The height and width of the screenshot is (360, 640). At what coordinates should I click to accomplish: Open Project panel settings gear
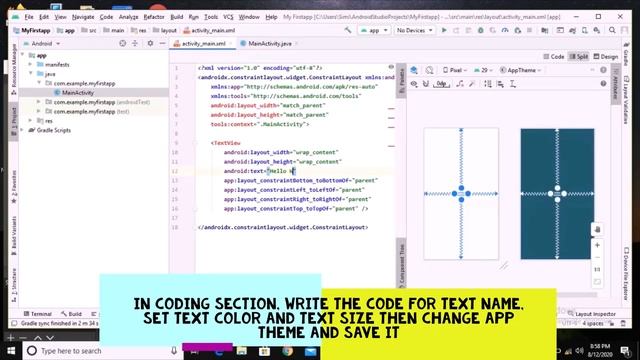(x=150, y=43)
